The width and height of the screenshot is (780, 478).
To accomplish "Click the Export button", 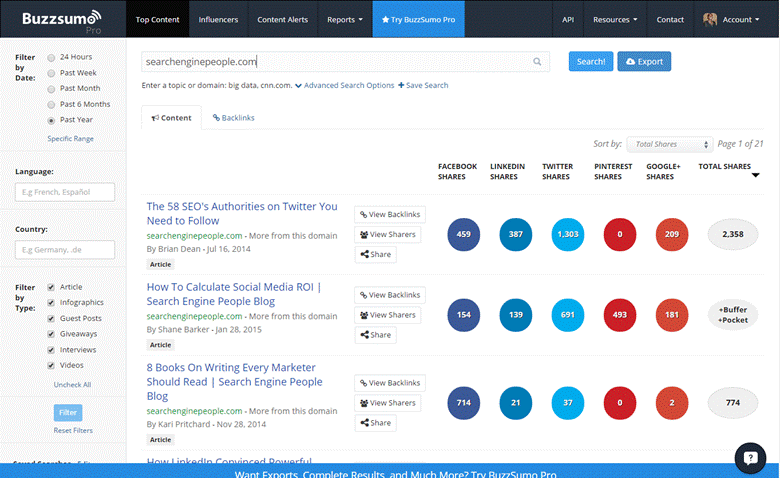I will pyautogui.click(x=643, y=62).
